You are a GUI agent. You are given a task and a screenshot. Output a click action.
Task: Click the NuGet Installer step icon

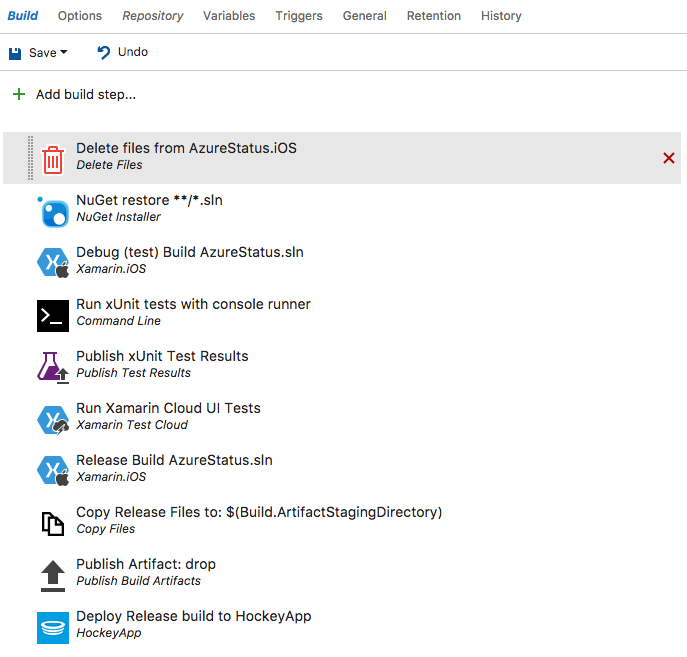53,211
